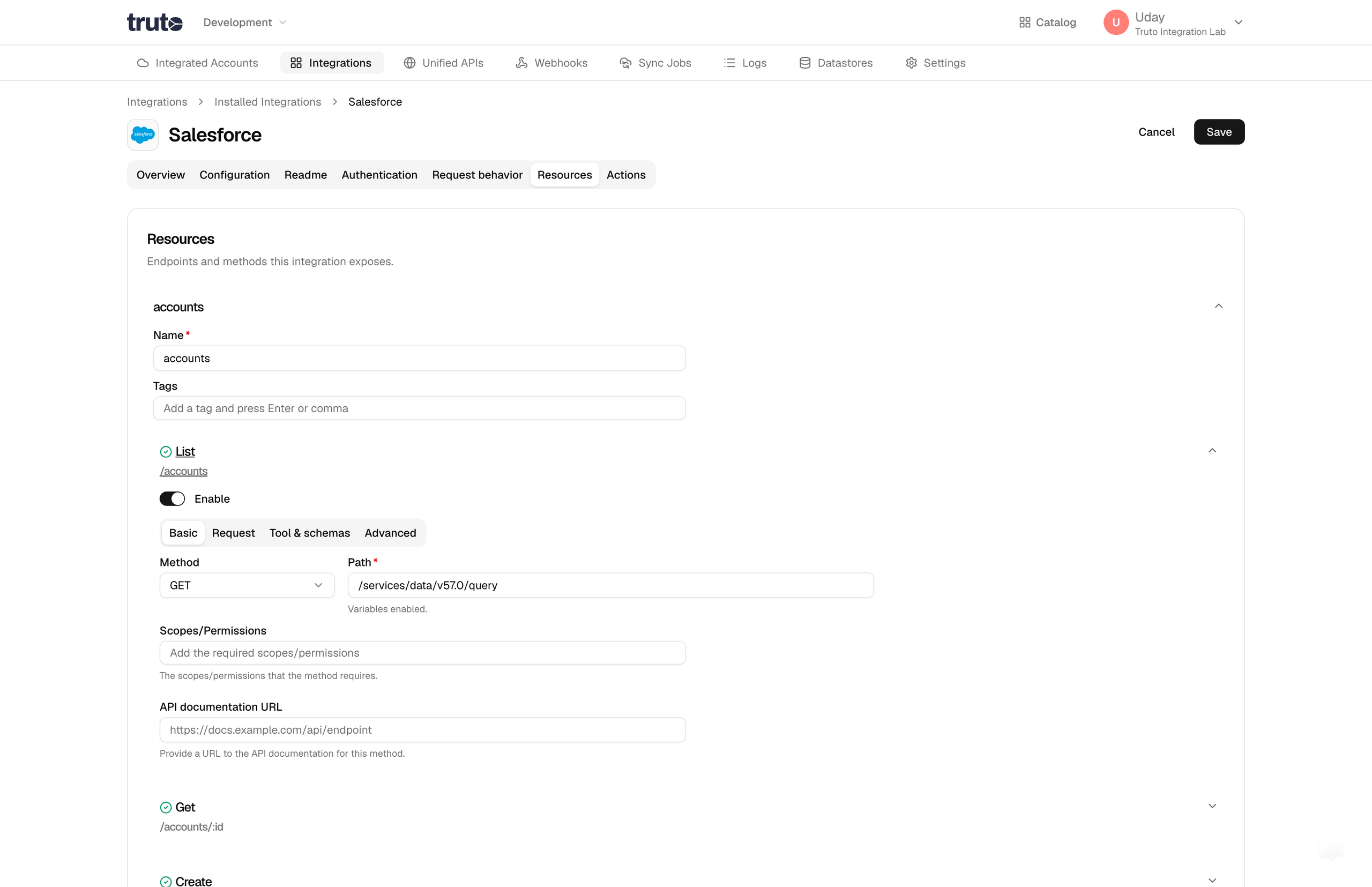Click the Datastores database icon
Image resolution: width=1372 pixels, height=887 pixels.
pos(805,63)
